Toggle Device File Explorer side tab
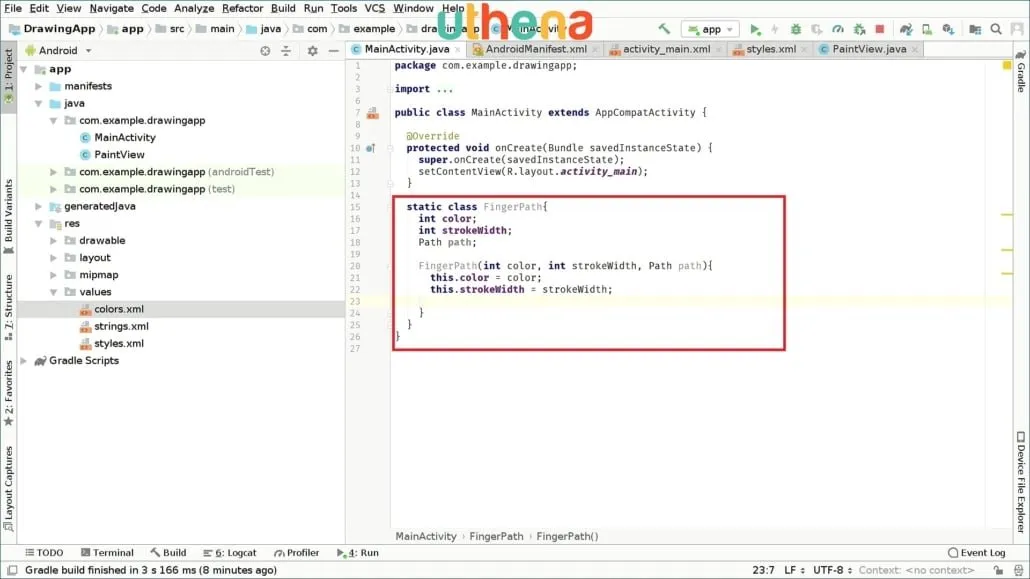 click(x=1021, y=482)
